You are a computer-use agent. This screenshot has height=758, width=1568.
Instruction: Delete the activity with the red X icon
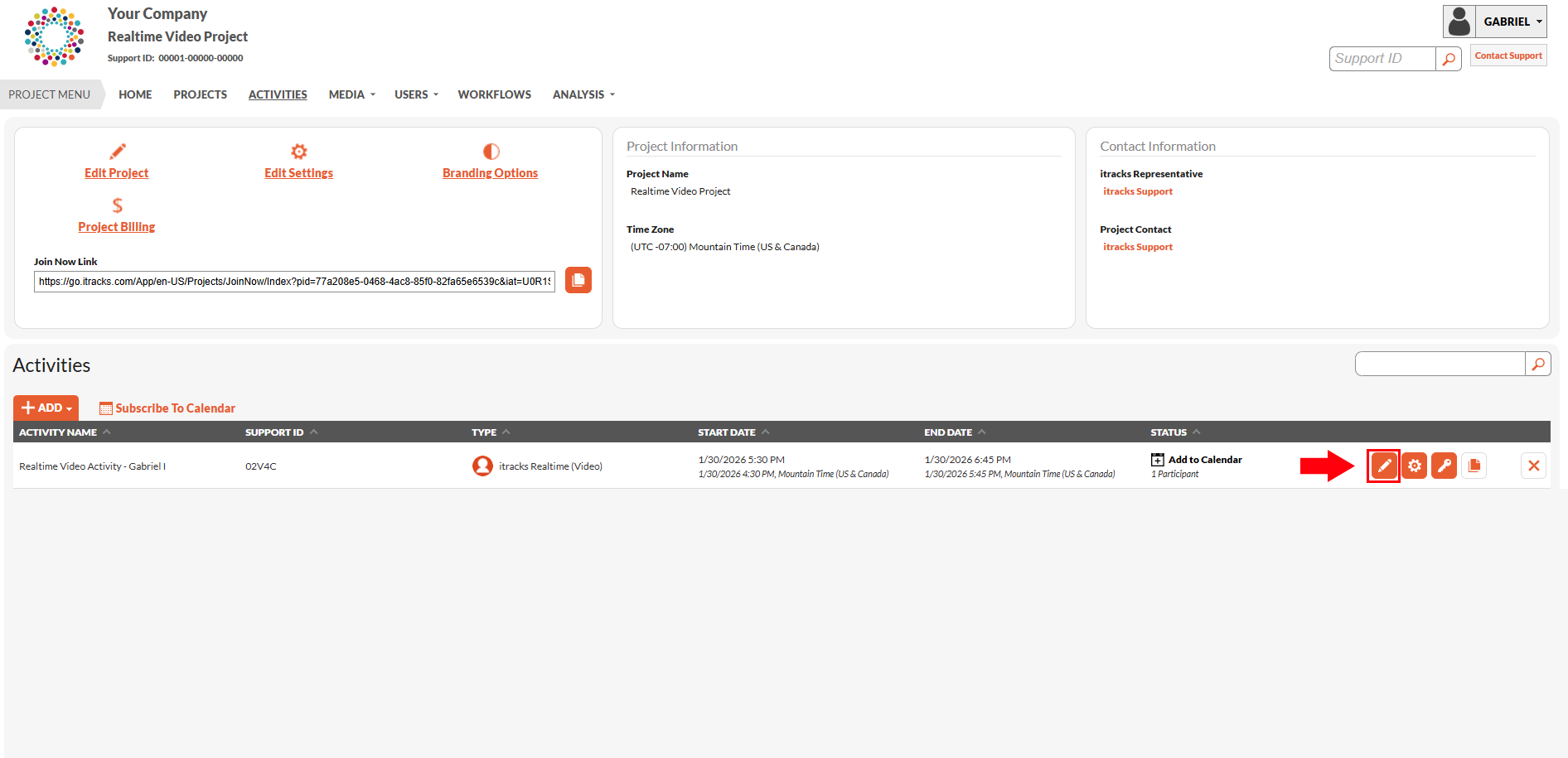click(x=1533, y=466)
